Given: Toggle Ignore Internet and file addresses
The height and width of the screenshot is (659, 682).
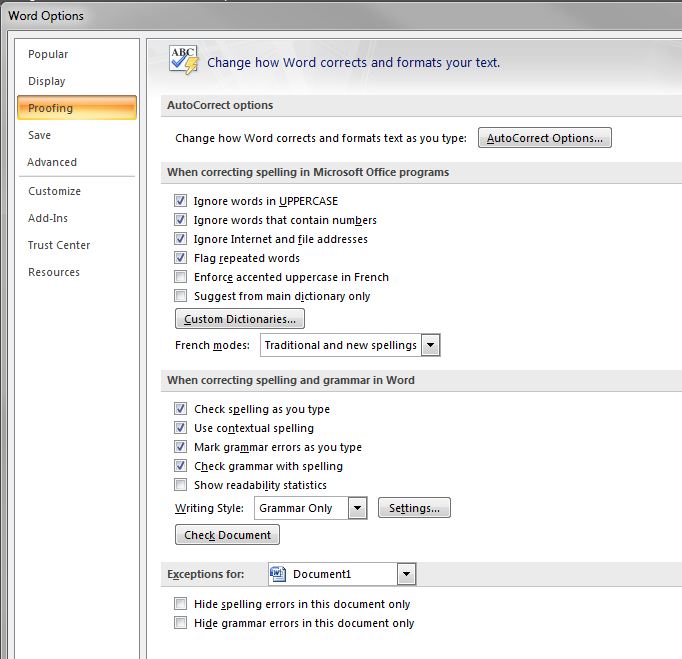Looking at the screenshot, I should coord(181,239).
